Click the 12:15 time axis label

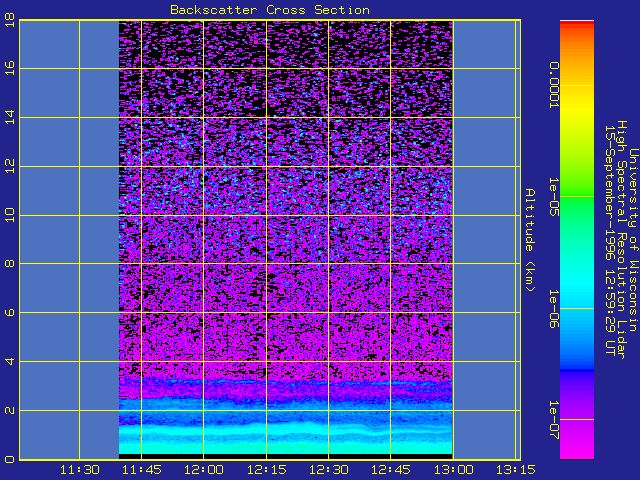coord(267,470)
